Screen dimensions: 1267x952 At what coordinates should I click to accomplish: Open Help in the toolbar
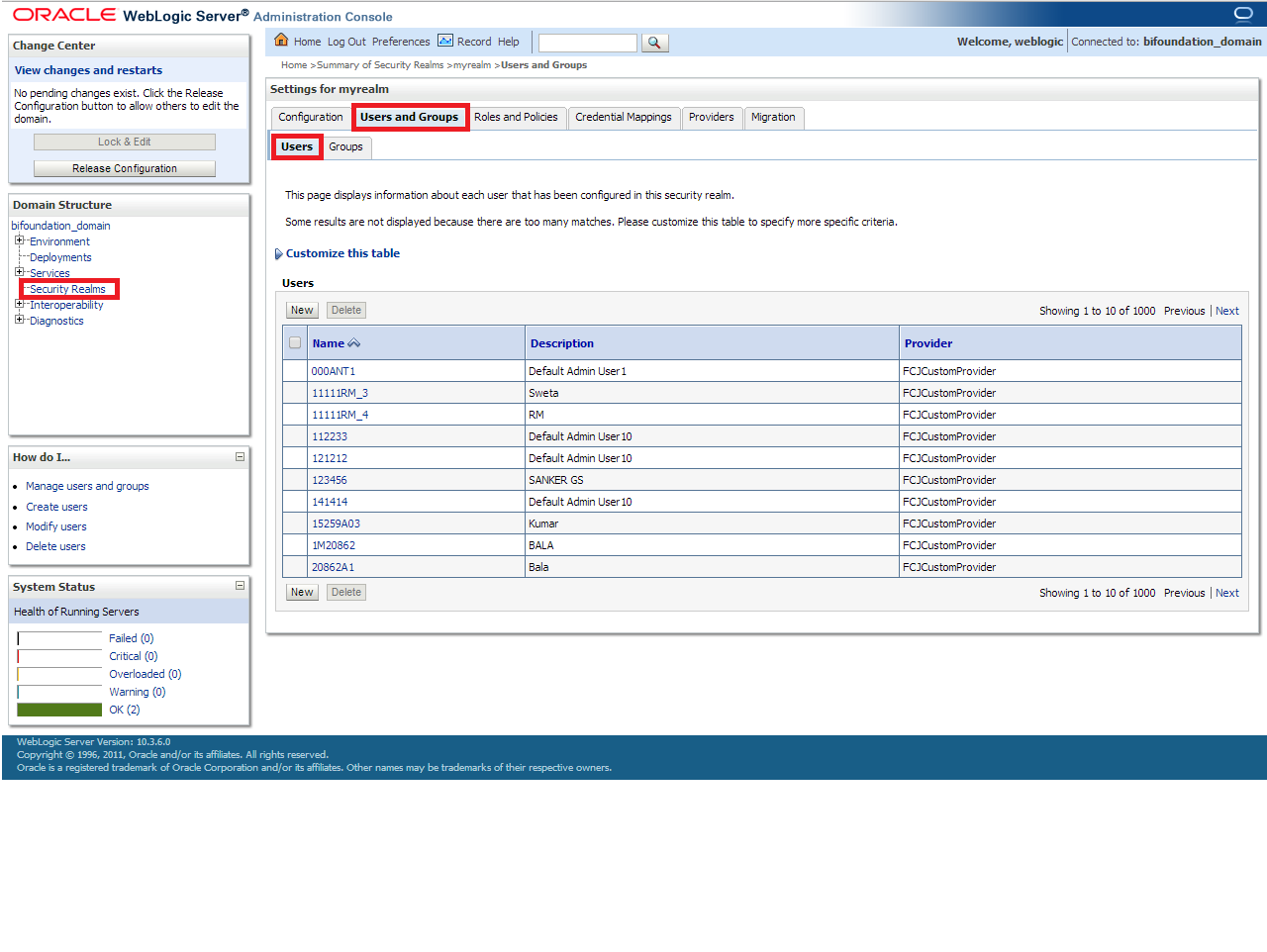pyautogui.click(x=509, y=42)
